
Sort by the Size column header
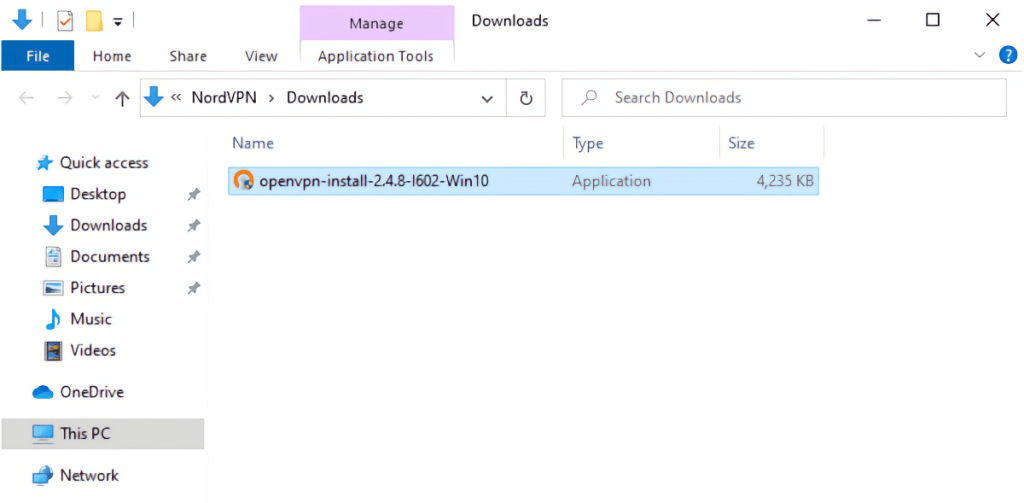(x=741, y=143)
